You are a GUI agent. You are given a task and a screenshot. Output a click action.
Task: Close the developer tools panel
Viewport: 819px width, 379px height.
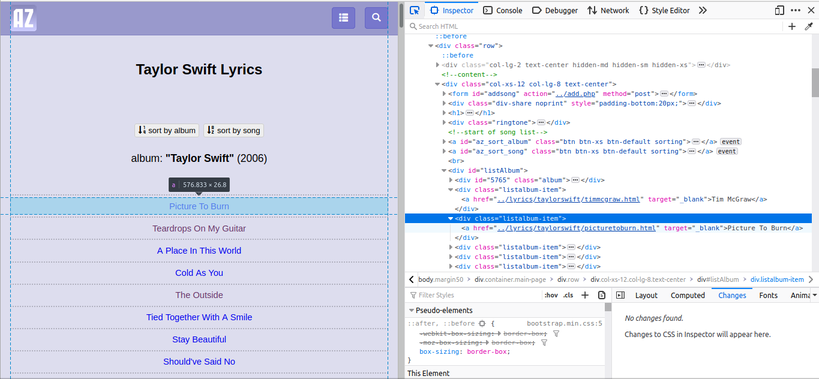point(810,10)
